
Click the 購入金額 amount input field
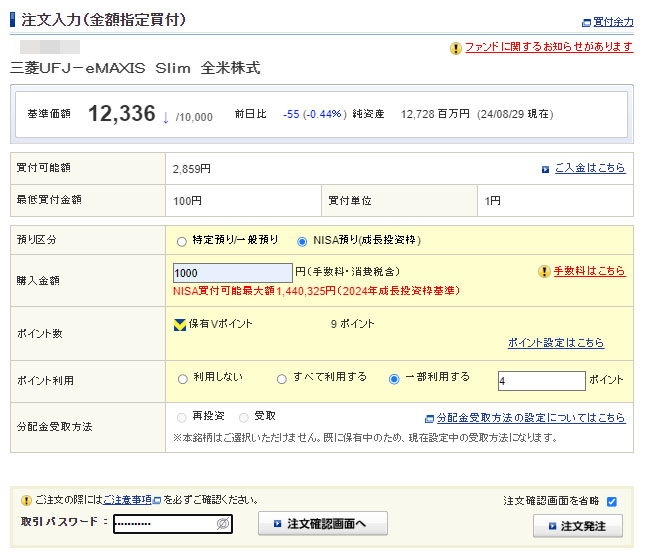point(232,273)
